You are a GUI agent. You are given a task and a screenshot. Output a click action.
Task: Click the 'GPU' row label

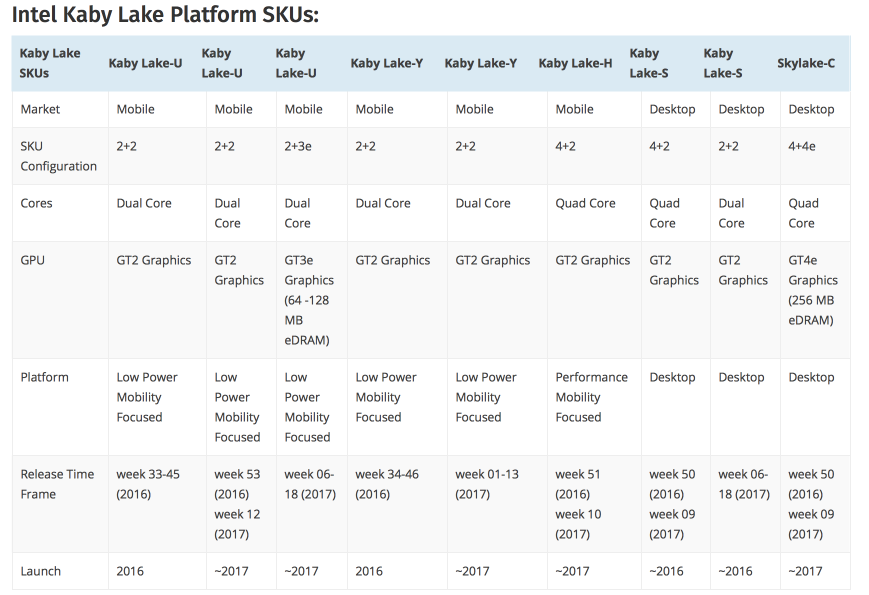coord(32,260)
